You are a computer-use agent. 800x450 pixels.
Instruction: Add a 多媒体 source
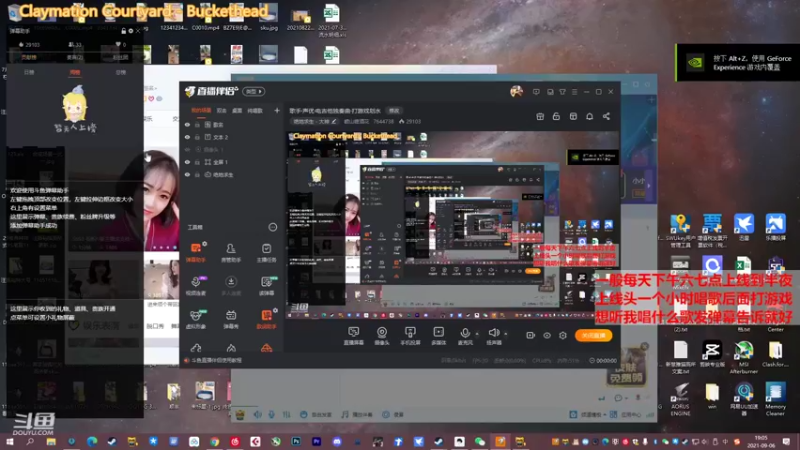(x=438, y=336)
